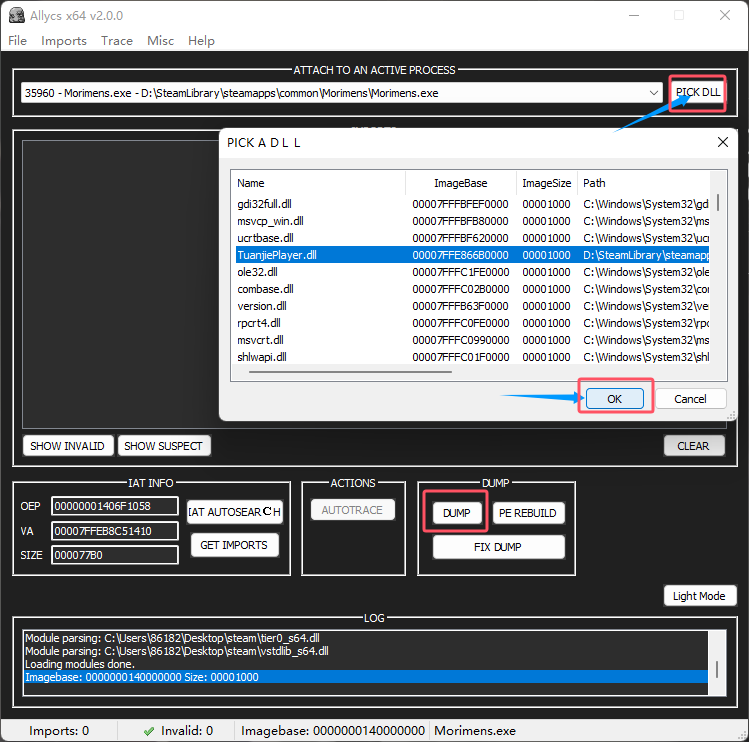Click 'Imports: 0' in status bar
Screen dimensions: 749x742
[59, 731]
